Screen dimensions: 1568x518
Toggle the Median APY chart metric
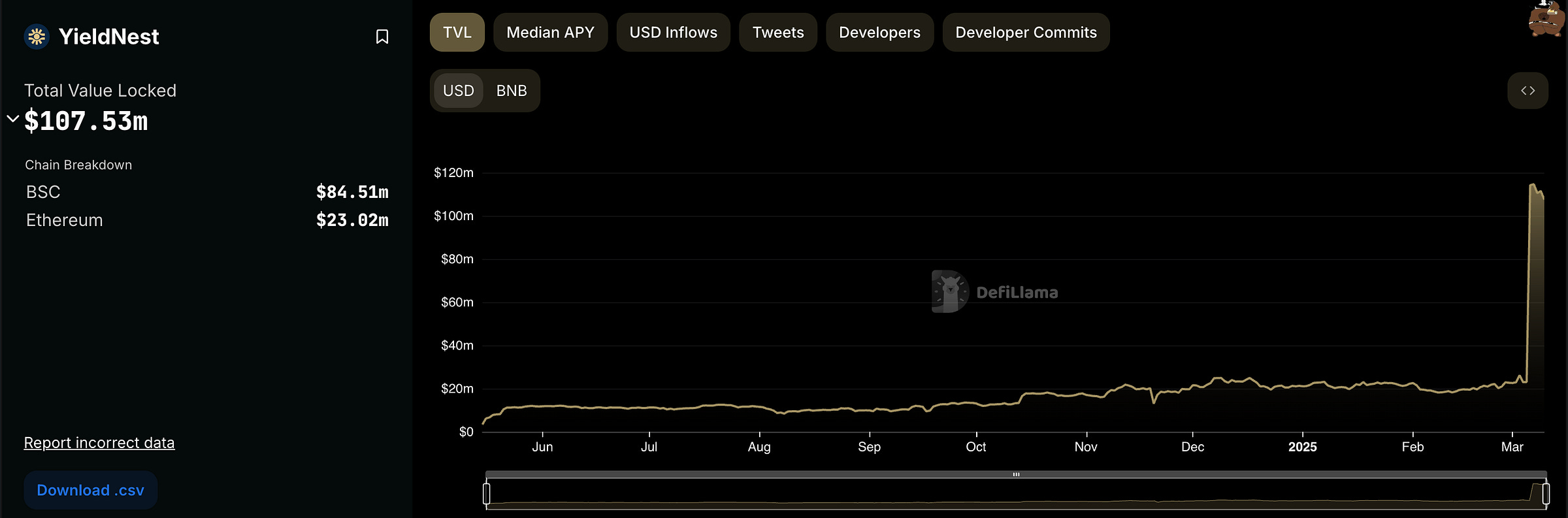550,32
